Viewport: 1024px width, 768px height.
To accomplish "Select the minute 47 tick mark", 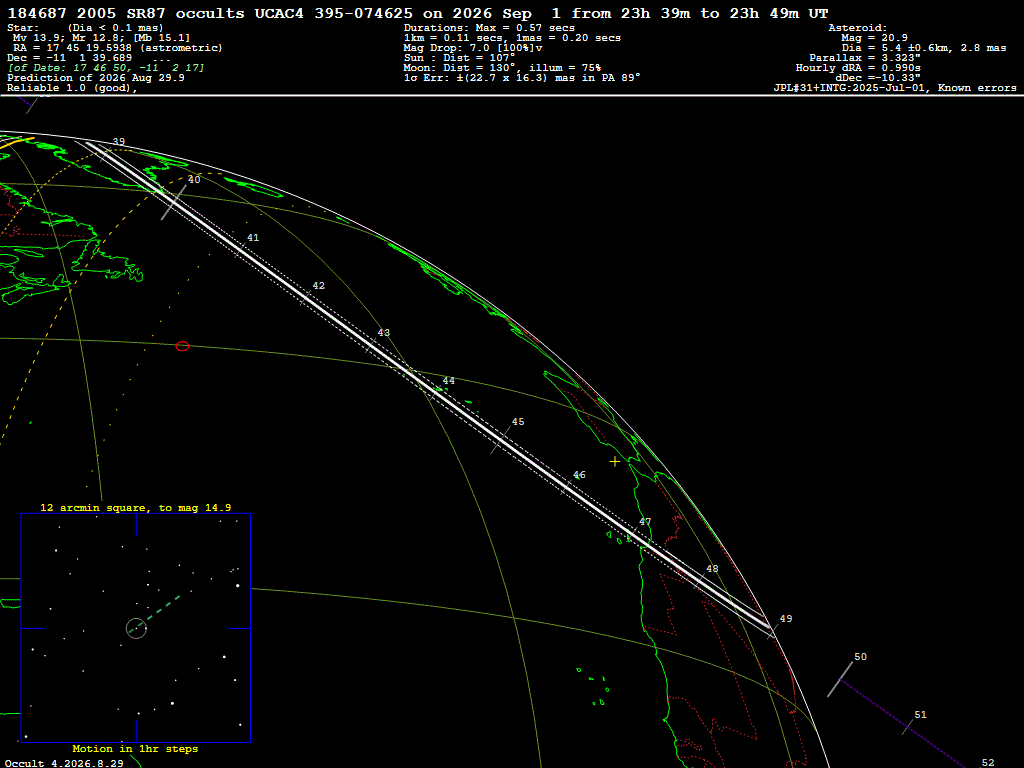I will (632, 534).
